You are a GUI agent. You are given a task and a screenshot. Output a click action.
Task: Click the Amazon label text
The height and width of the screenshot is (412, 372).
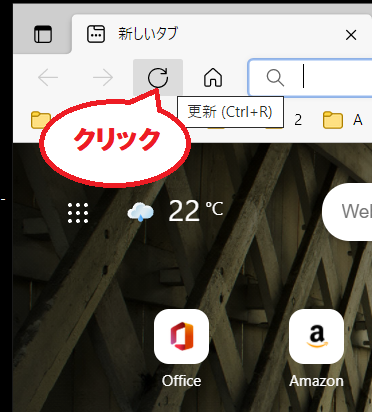316,381
